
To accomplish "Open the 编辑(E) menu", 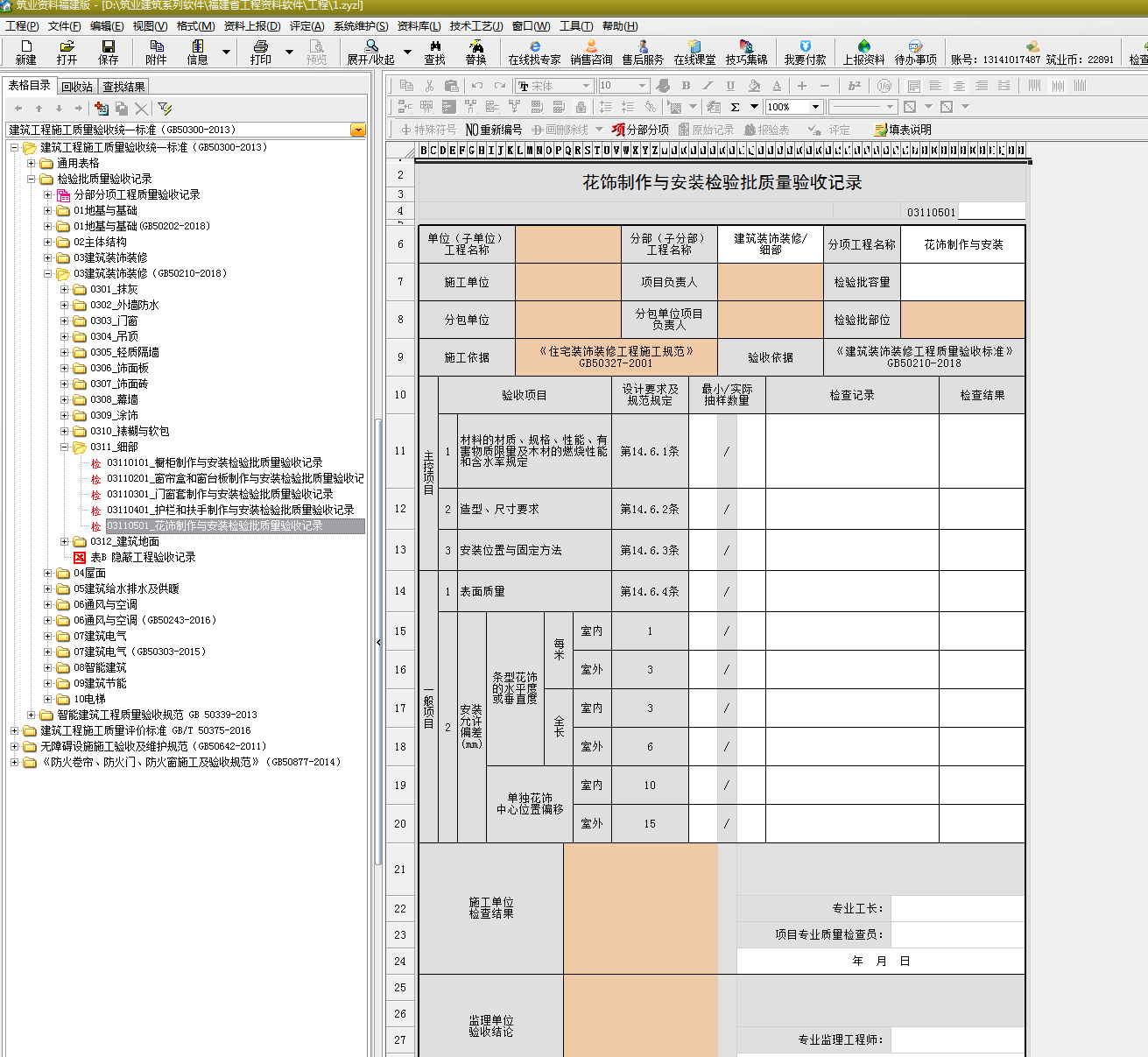I will pos(107,26).
